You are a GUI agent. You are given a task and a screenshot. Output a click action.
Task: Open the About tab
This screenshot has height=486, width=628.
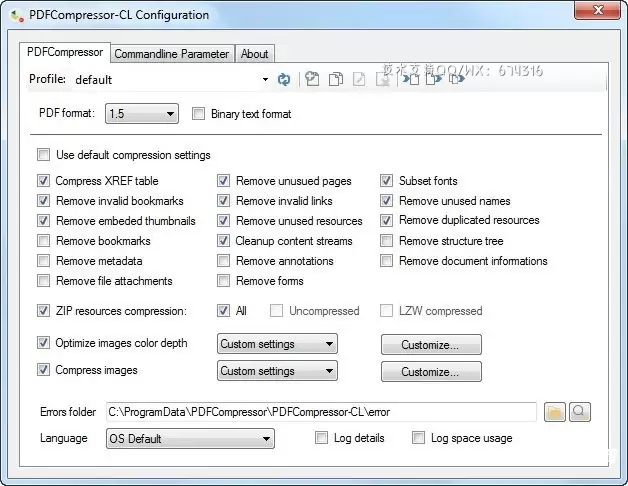[x=255, y=54]
